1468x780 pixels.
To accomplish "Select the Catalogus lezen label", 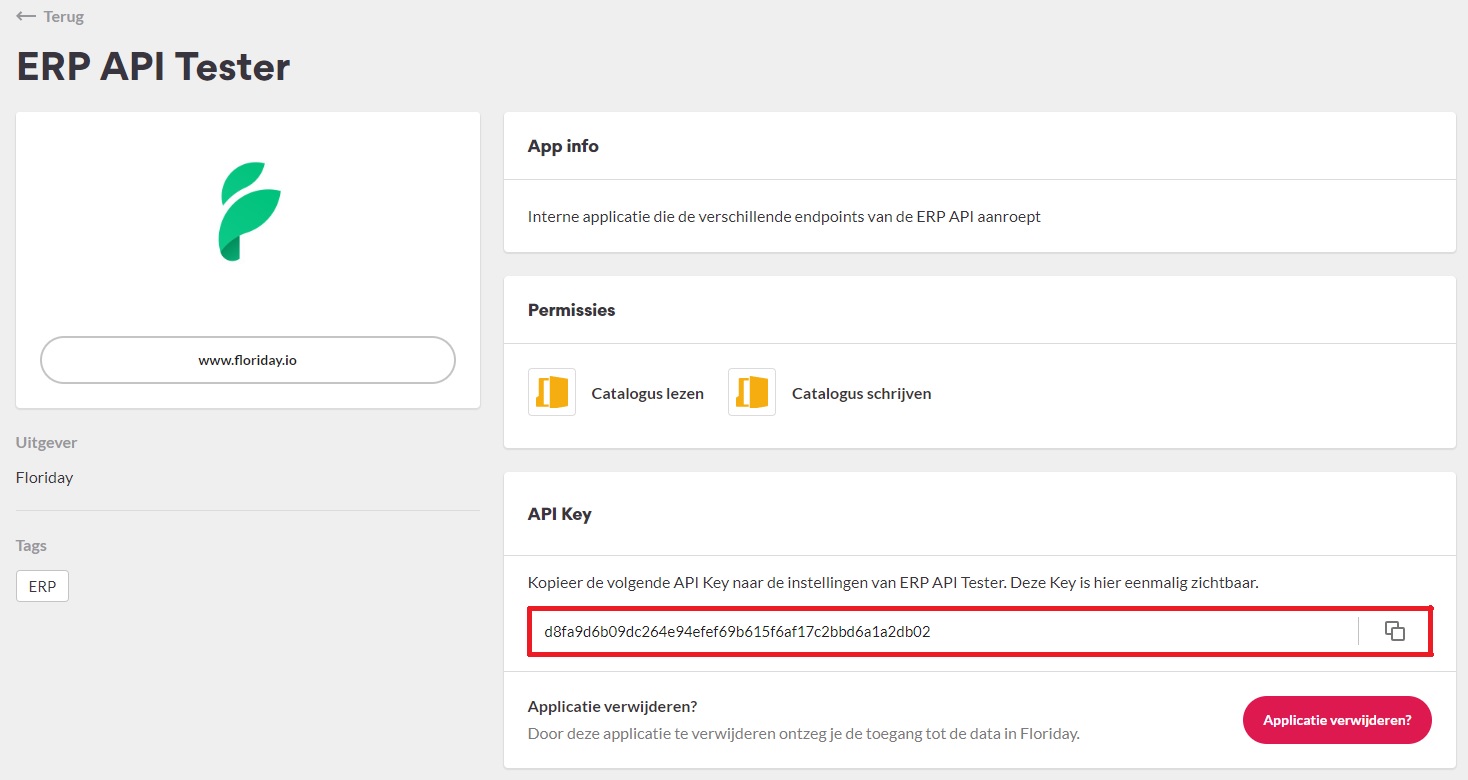I will (x=648, y=393).
